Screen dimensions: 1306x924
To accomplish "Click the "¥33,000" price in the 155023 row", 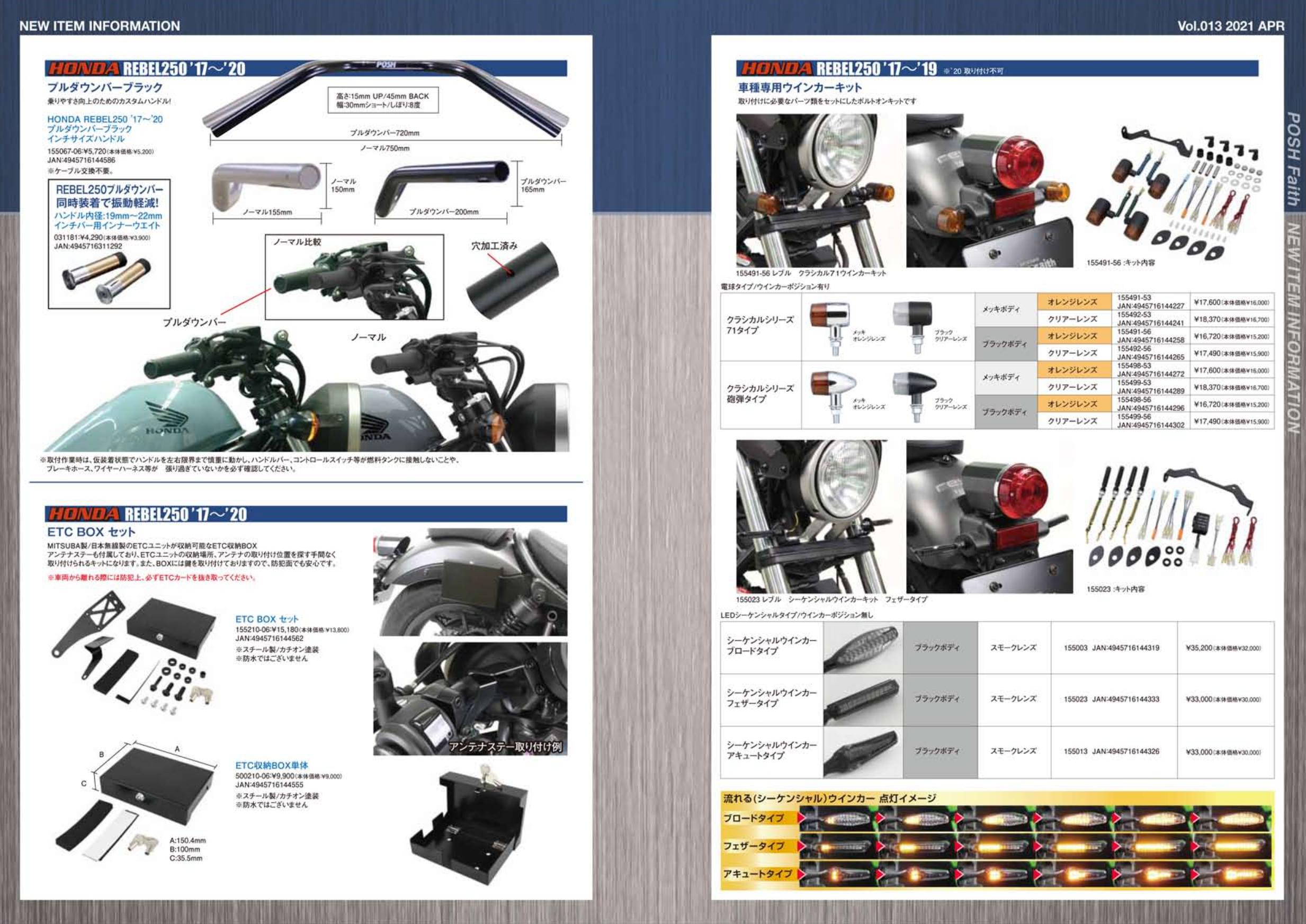I will tap(1223, 699).
